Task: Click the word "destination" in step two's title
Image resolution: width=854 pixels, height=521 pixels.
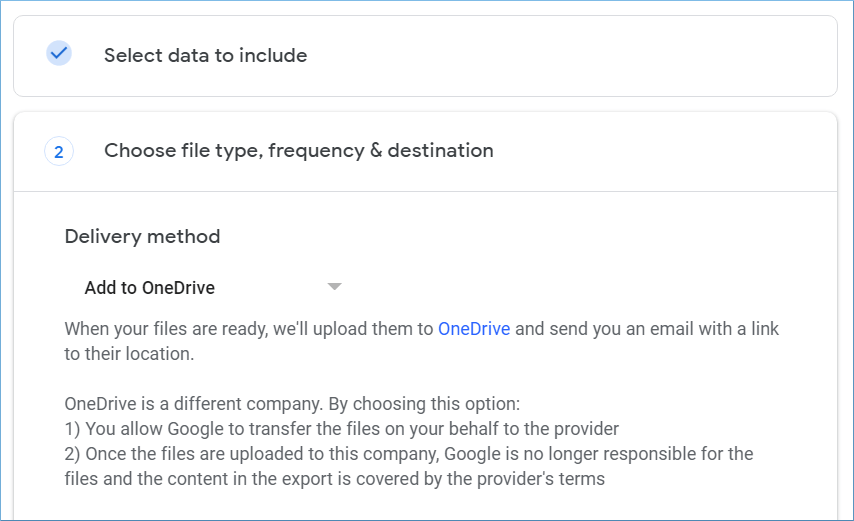Action: [x=440, y=151]
